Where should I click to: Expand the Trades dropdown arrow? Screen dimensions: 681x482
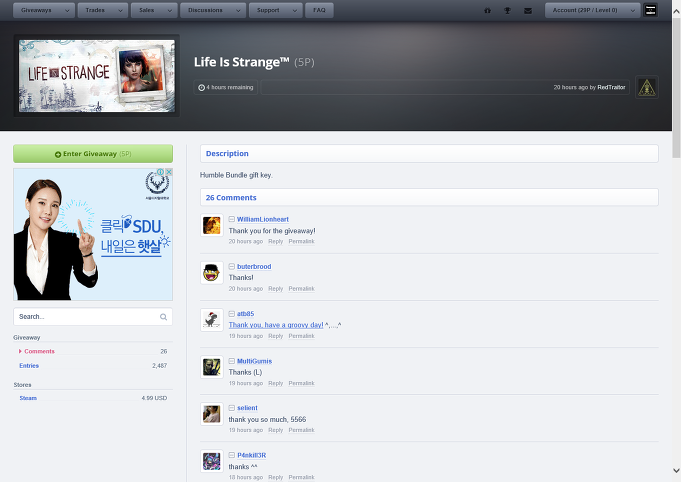[120, 10]
